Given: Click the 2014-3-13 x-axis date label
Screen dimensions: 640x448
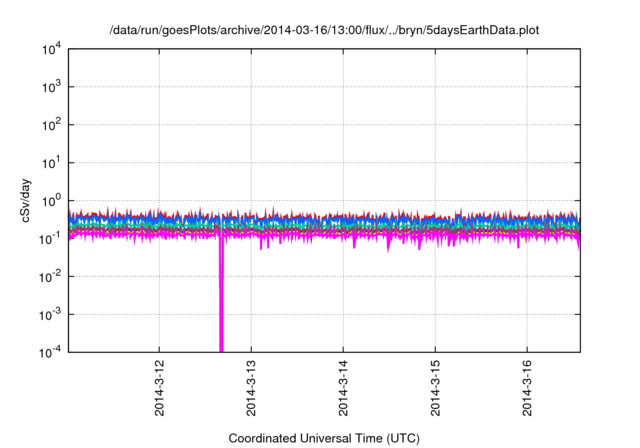Looking at the screenshot, I should click(x=251, y=388).
